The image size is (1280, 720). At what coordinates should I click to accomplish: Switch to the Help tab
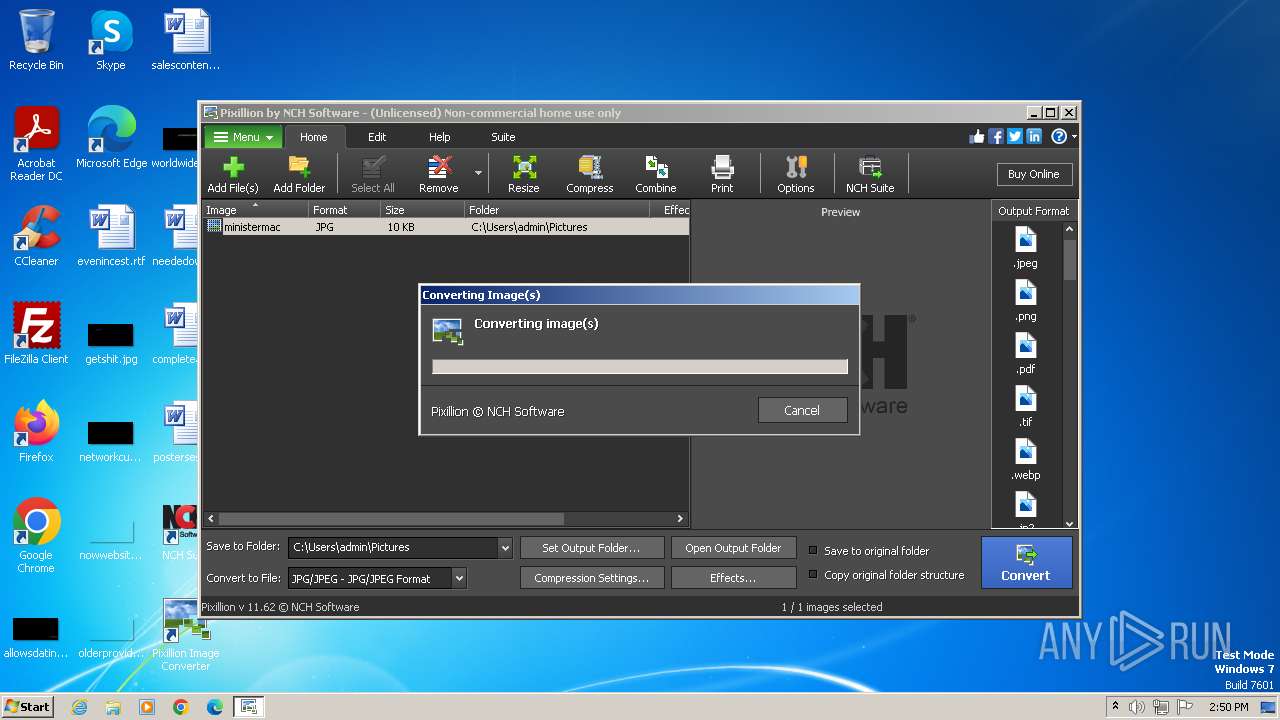[440, 137]
